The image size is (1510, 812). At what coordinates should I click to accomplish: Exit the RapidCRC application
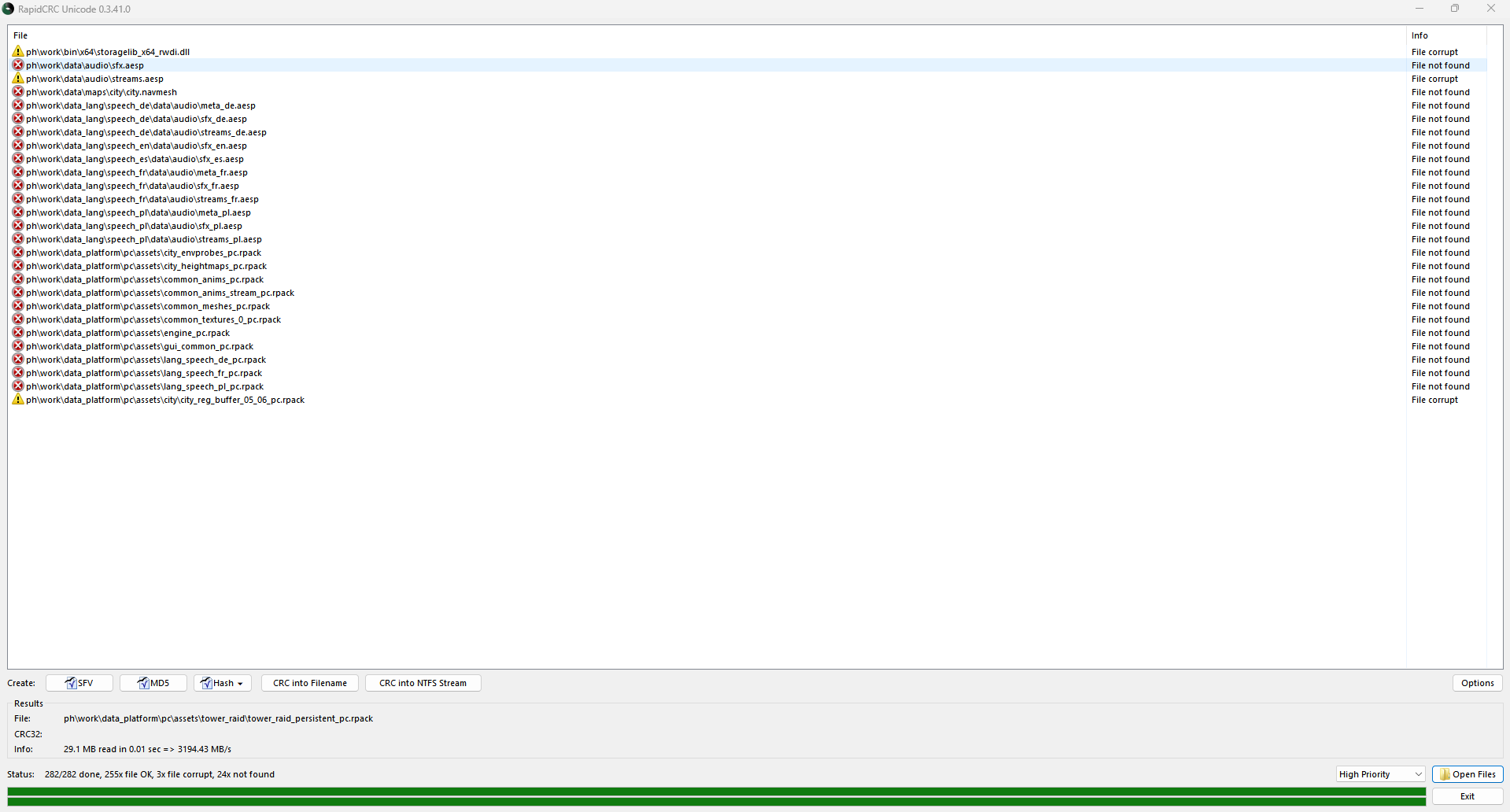click(1468, 796)
